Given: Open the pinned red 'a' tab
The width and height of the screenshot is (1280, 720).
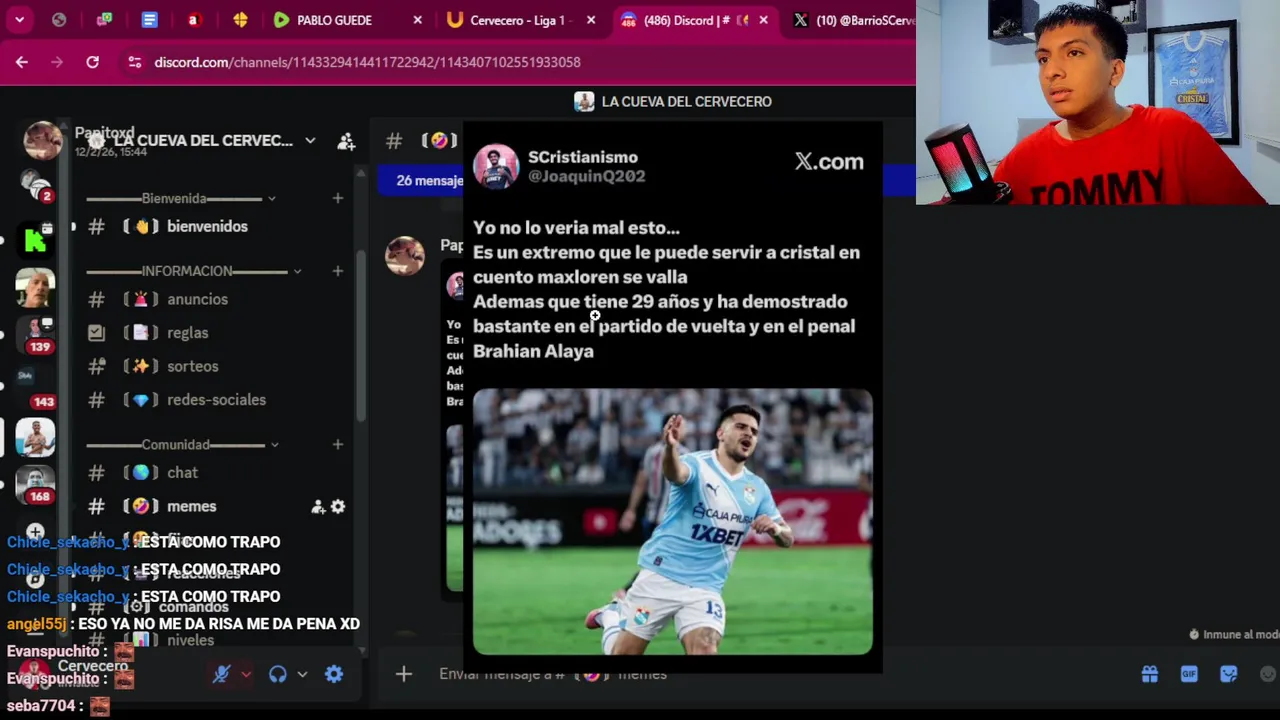Looking at the screenshot, I should pyautogui.click(x=193, y=20).
